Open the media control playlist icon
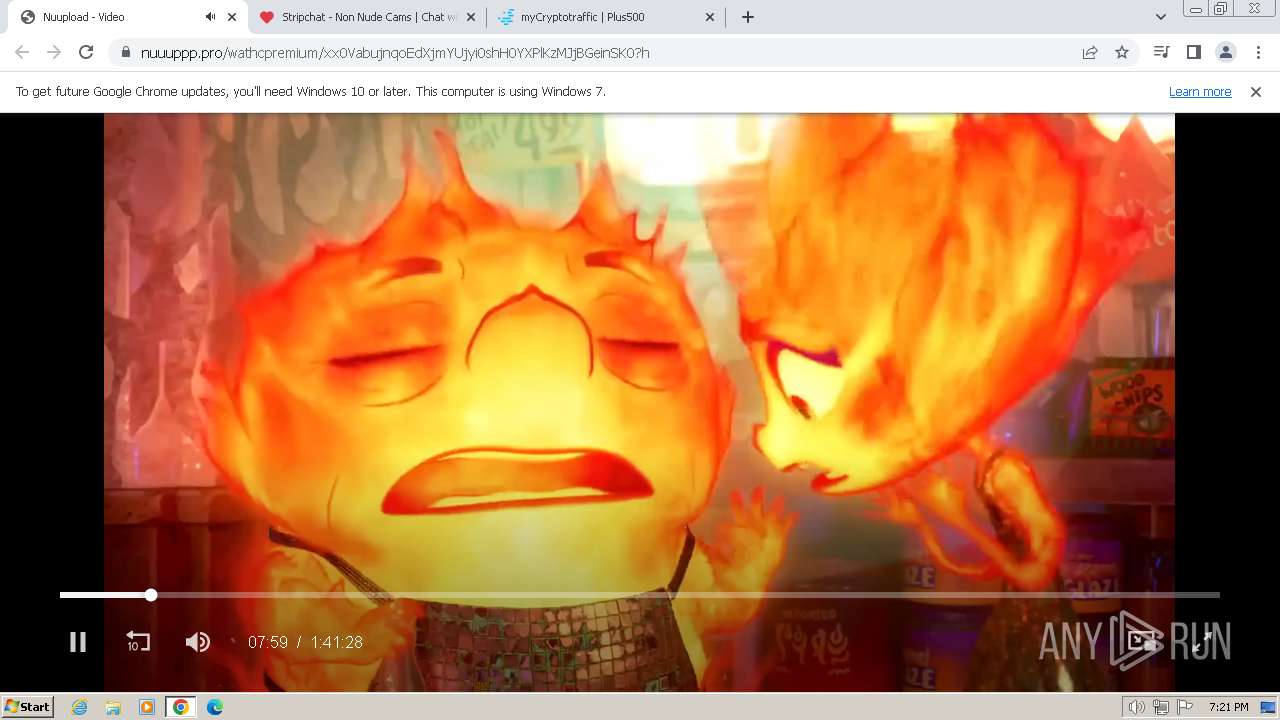Viewport: 1280px width, 720px height. tap(1162, 52)
